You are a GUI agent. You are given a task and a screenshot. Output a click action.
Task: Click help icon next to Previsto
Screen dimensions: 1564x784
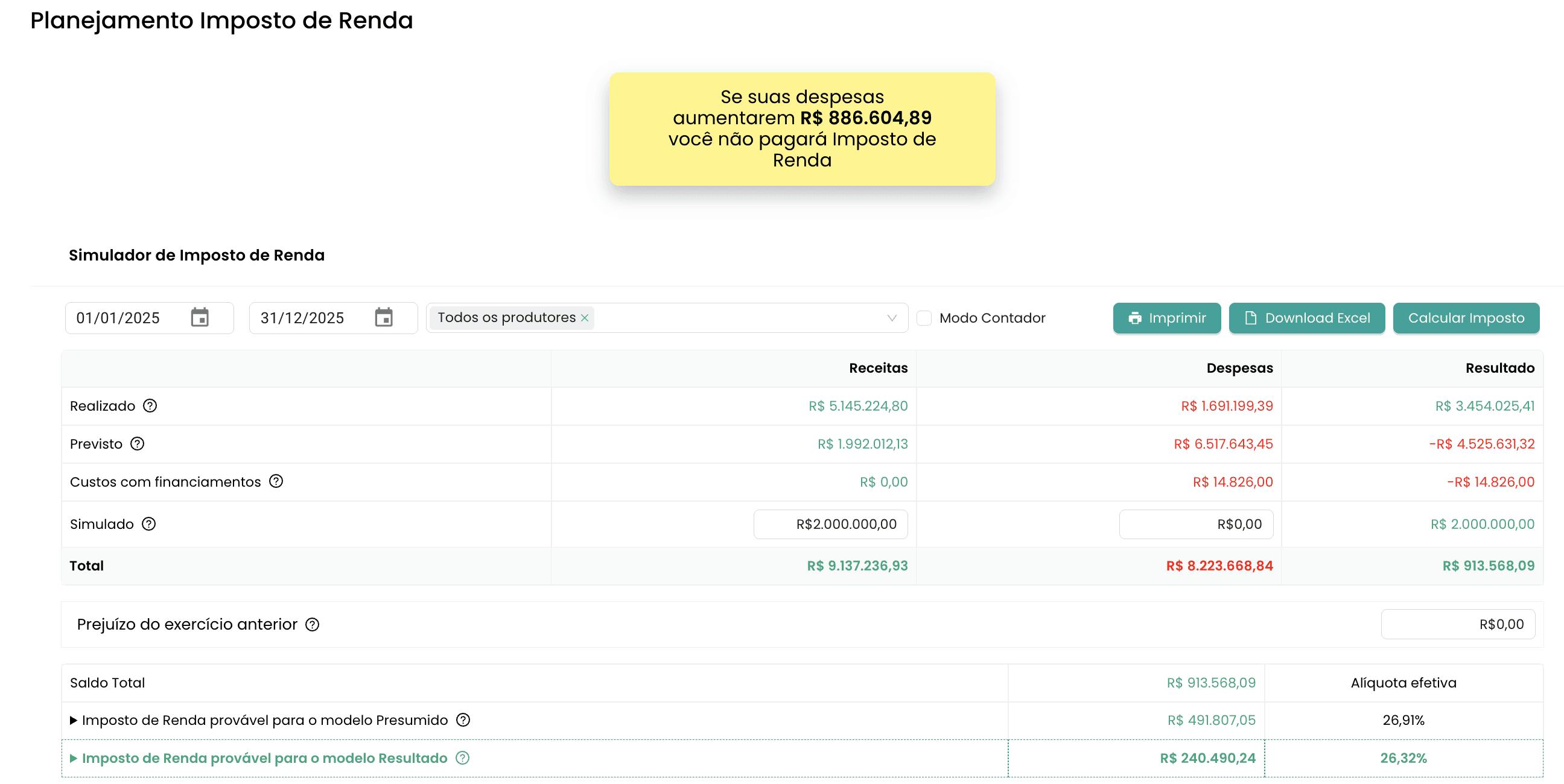[138, 444]
